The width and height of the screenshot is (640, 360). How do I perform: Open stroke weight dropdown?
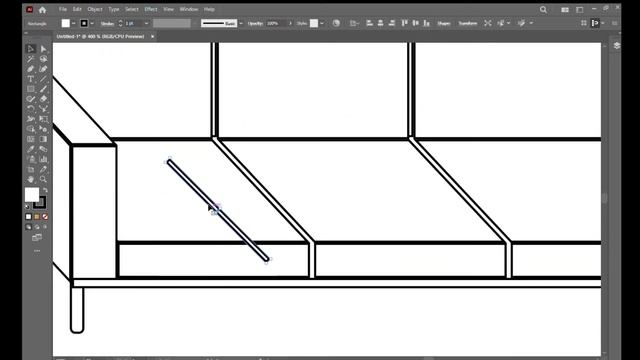147,23
